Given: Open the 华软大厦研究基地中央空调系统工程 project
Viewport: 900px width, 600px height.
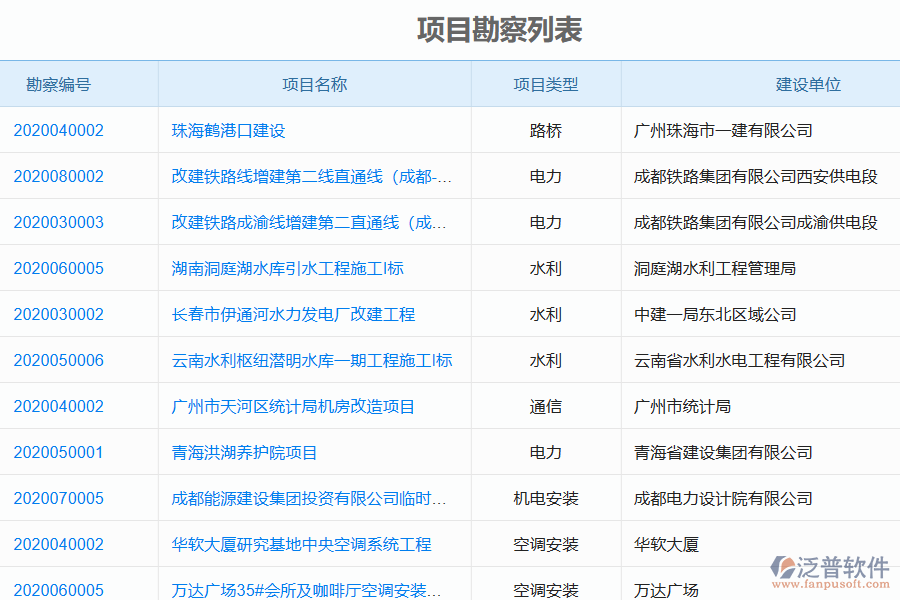Looking at the screenshot, I should (279, 544).
